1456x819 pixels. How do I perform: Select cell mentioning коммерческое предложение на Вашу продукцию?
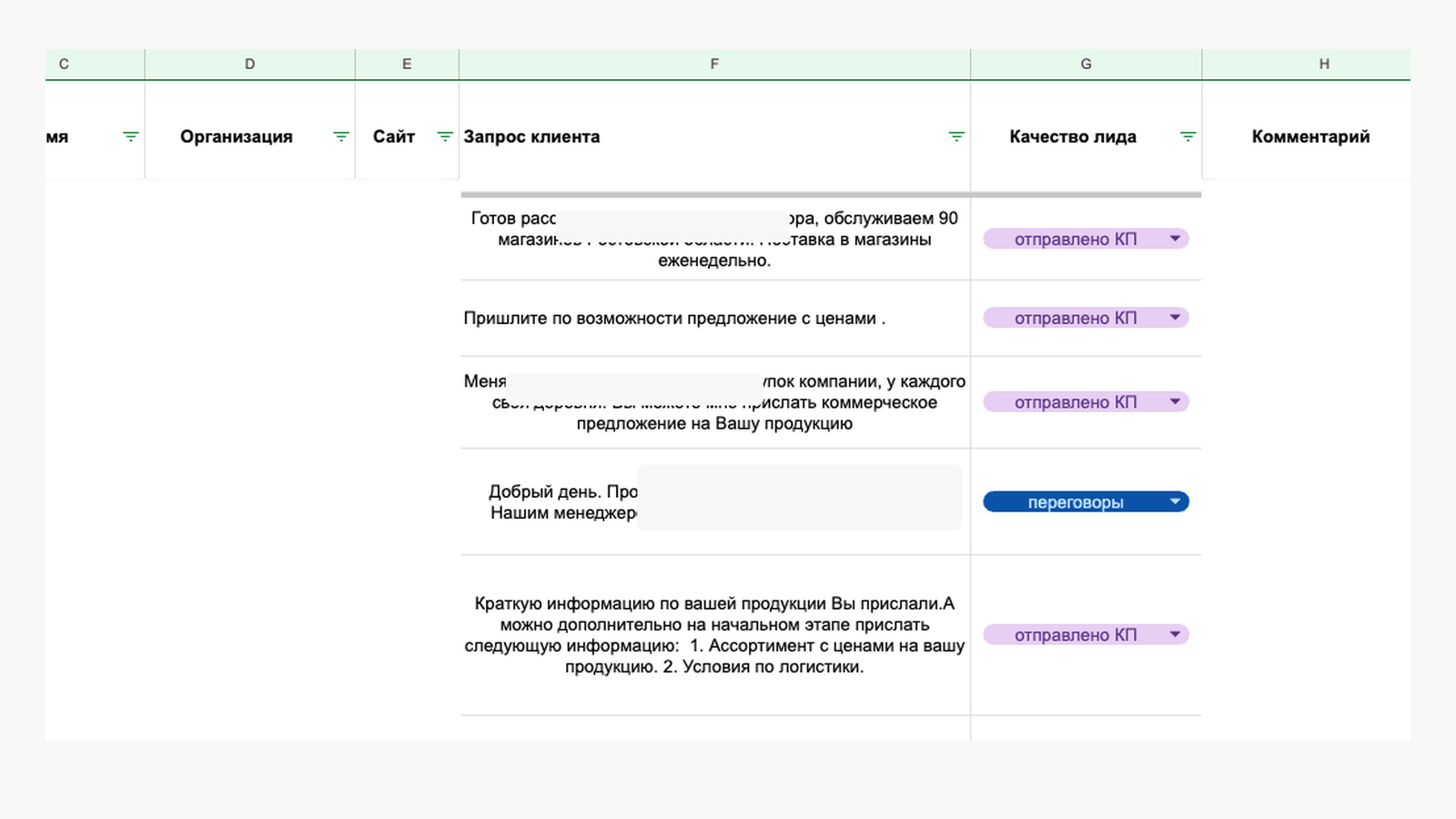tap(714, 402)
